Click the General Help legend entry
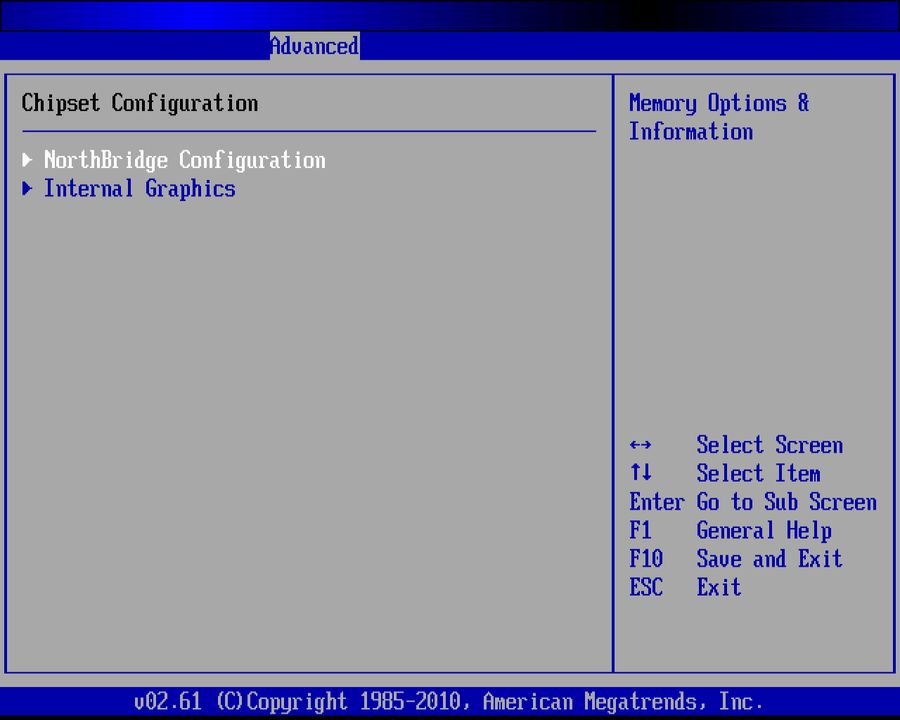 tap(764, 531)
